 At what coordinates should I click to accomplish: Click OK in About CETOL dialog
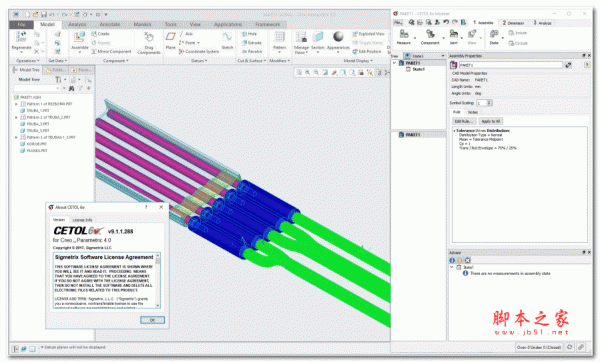[x=152, y=320]
